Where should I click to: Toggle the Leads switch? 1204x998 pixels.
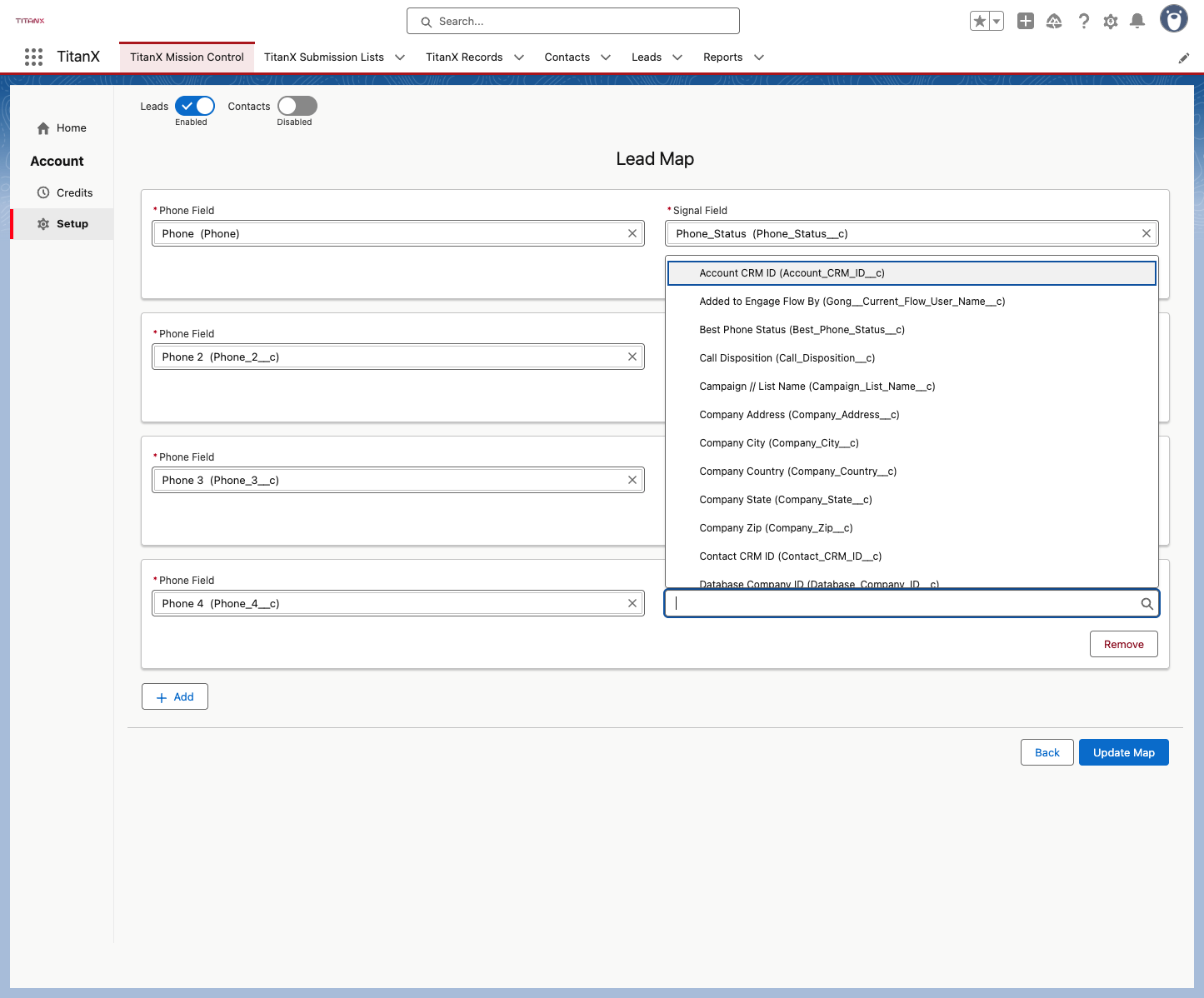tap(195, 106)
